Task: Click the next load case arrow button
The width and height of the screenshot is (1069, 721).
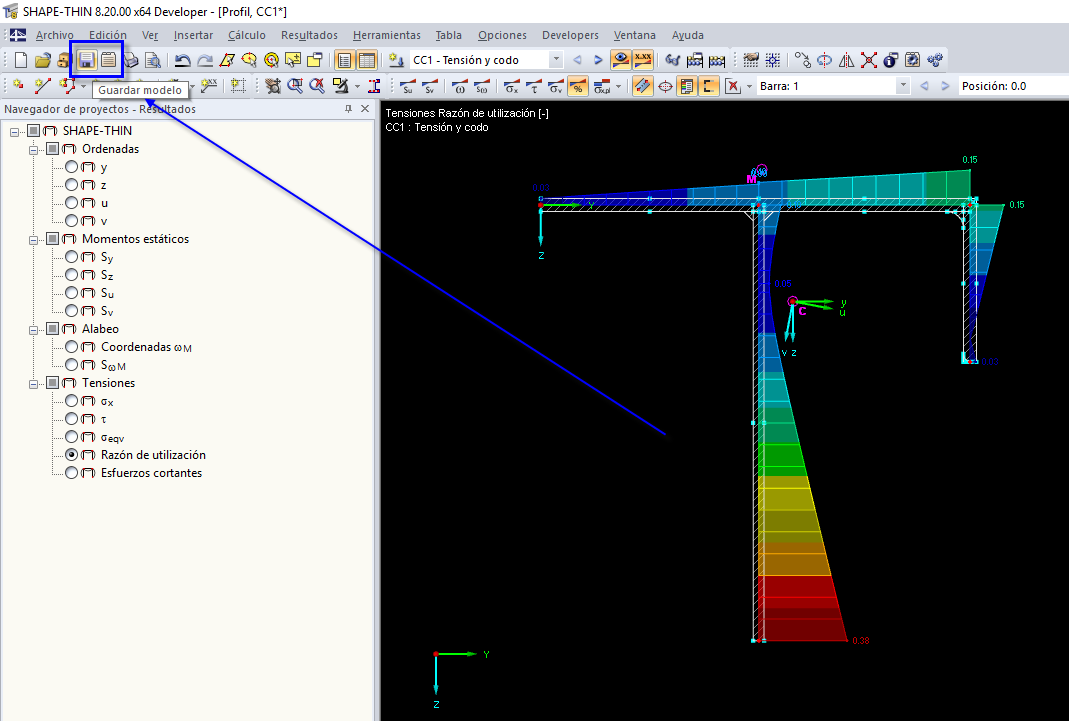Action: 598,60
